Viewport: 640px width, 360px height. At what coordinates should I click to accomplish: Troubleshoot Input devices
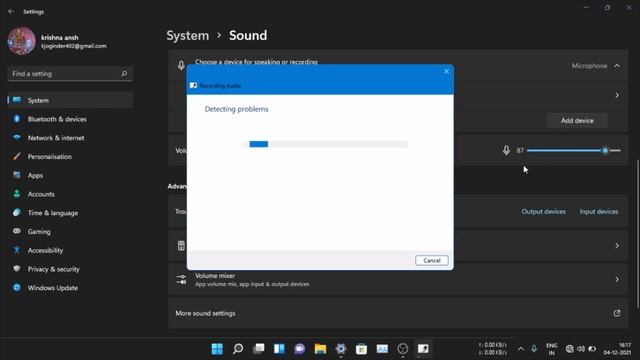[599, 212]
